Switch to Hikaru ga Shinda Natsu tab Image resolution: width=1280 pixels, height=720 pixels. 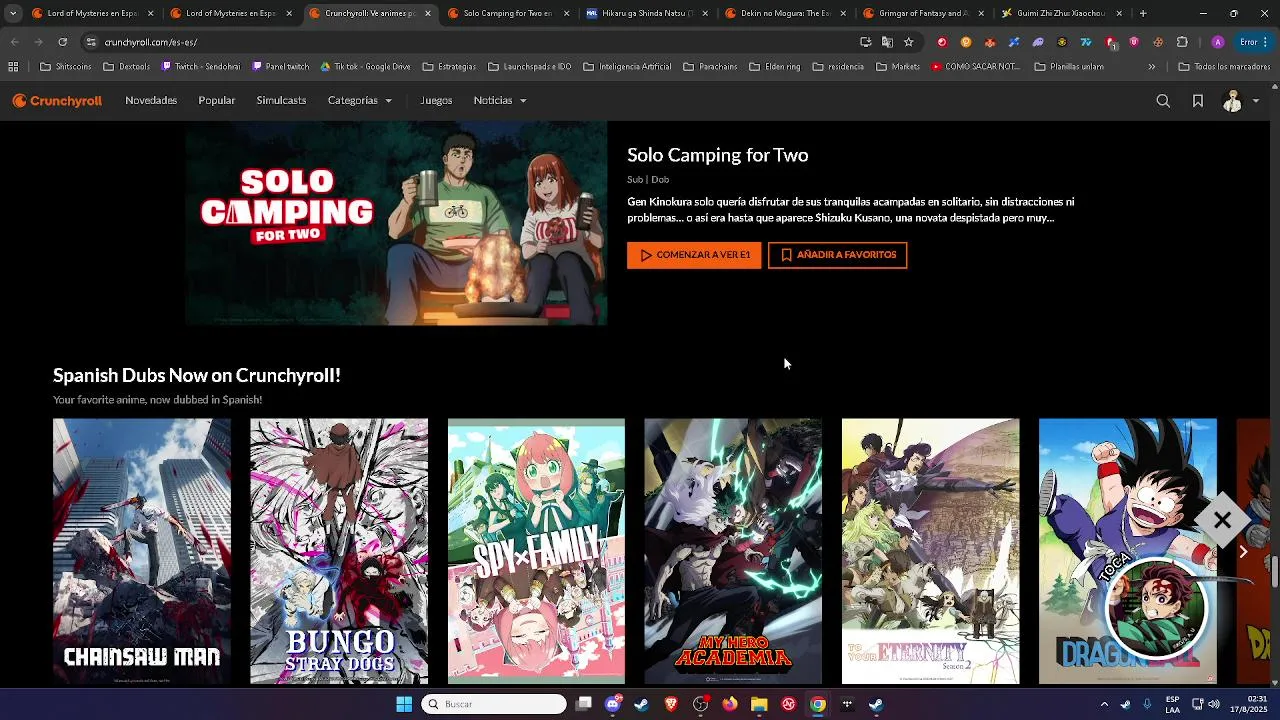(647, 14)
